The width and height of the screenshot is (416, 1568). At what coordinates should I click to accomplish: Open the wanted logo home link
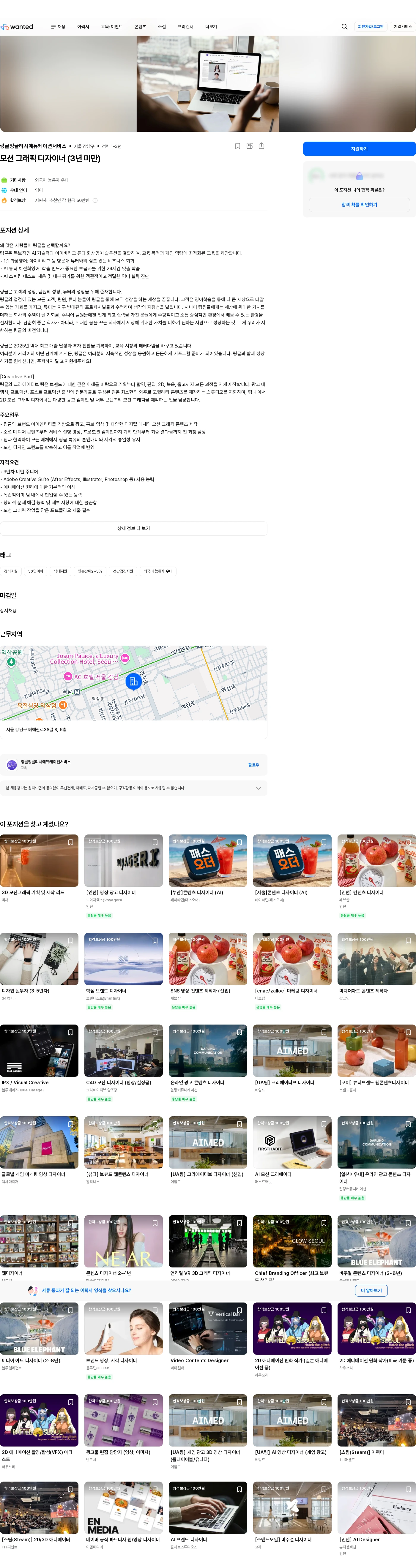[x=17, y=27]
